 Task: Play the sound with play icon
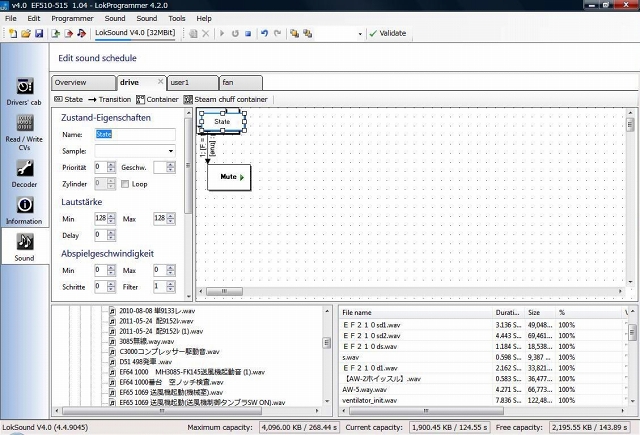click(222, 33)
